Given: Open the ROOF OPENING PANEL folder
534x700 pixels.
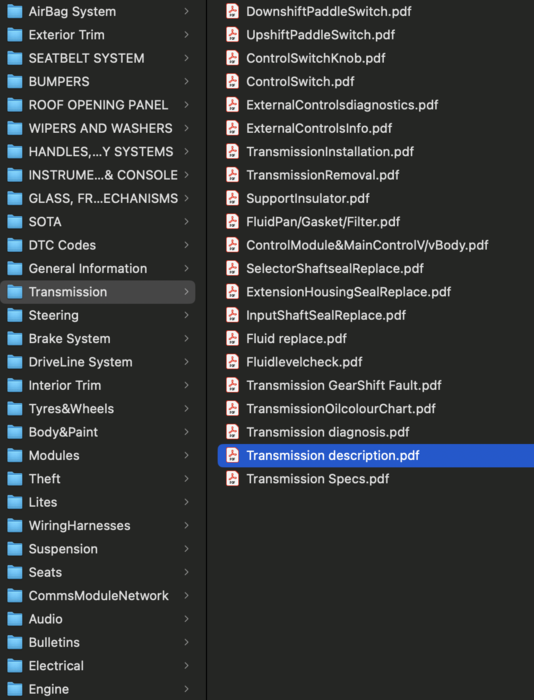Looking at the screenshot, I should pos(98,105).
